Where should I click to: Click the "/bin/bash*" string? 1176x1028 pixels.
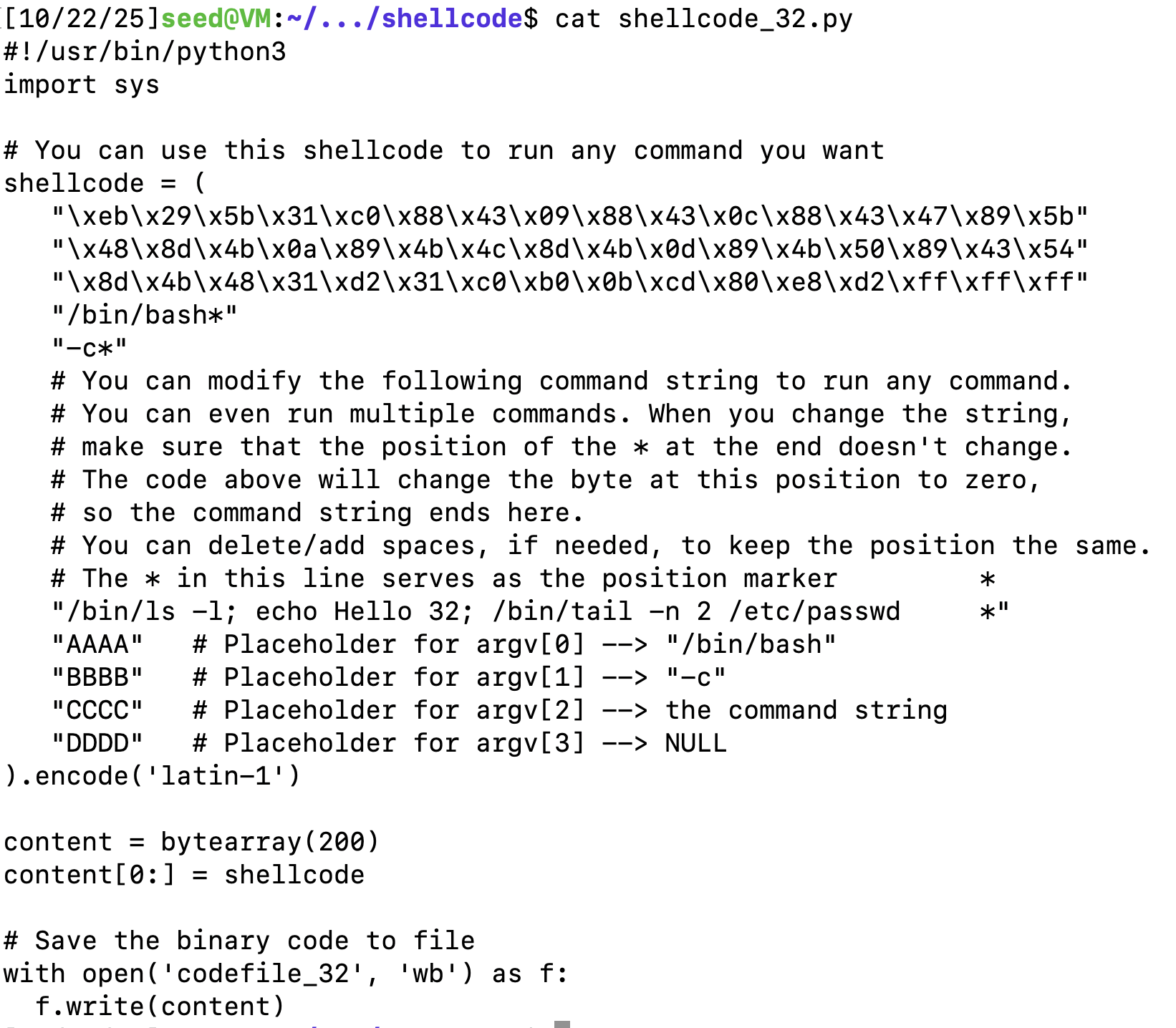(145, 315)
